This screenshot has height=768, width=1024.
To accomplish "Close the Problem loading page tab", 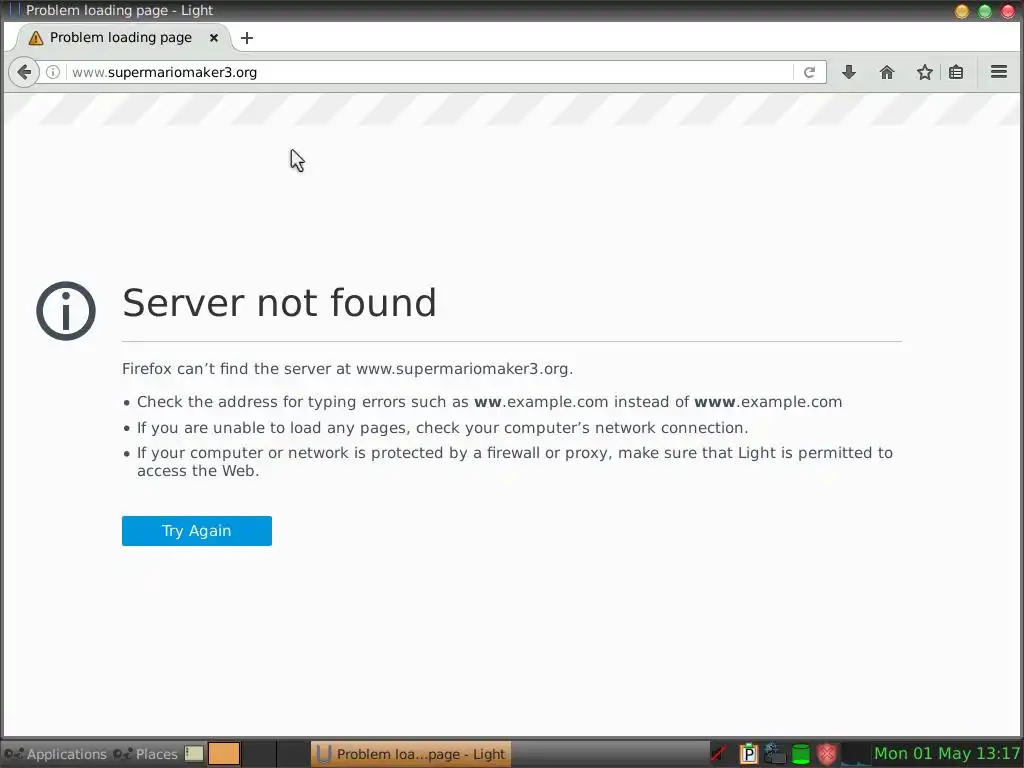I will (x=214, y=38).
